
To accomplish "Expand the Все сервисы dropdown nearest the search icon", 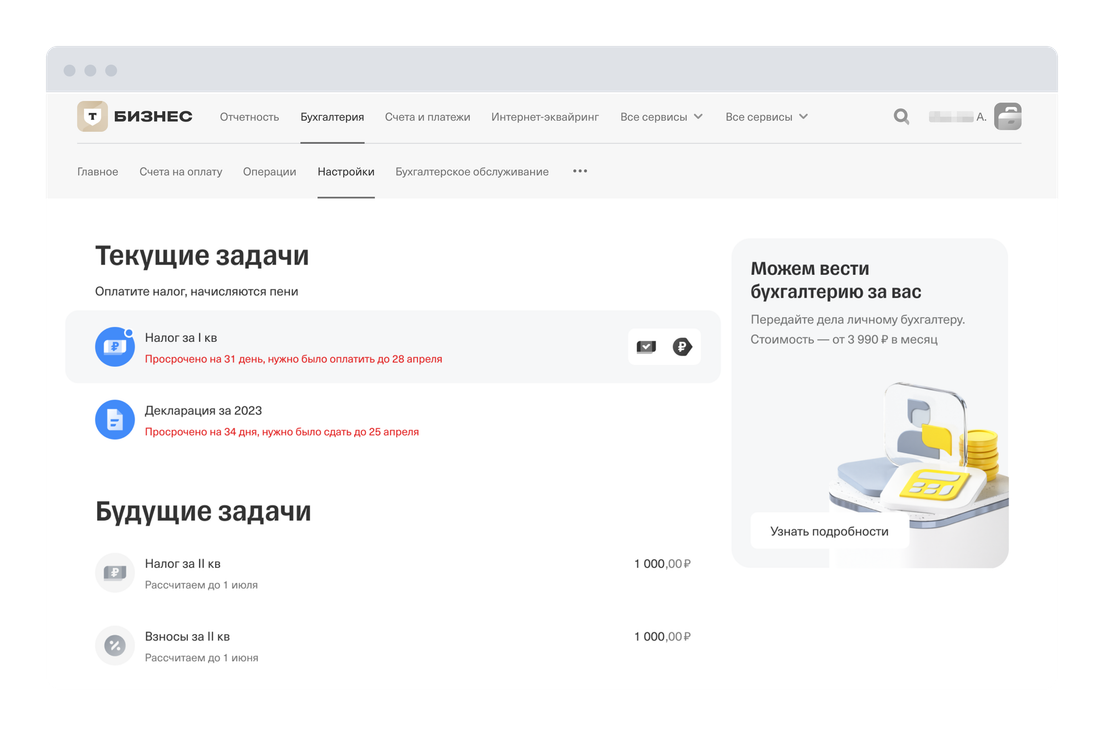I will [766, 117].
